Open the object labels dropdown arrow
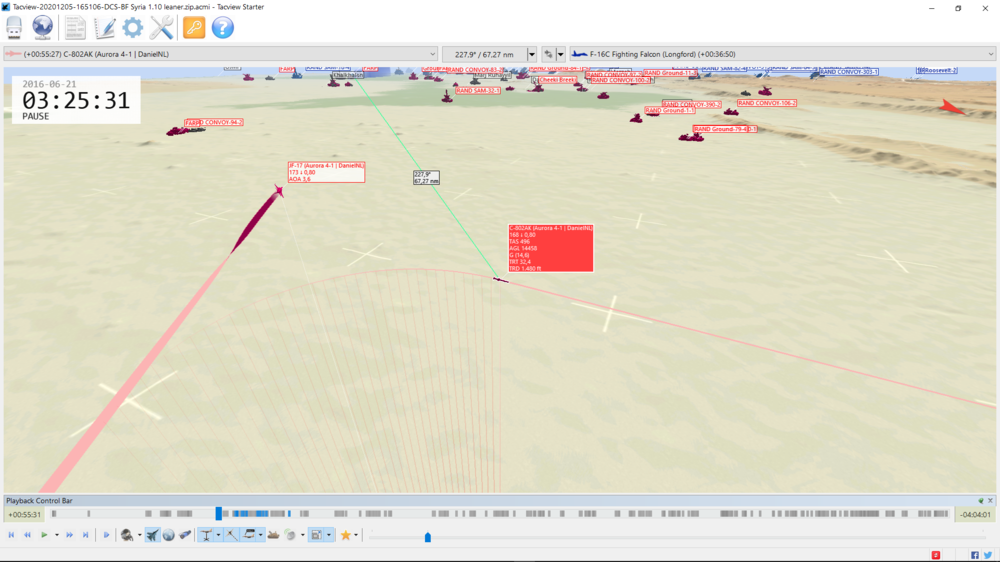 (260, 535)
